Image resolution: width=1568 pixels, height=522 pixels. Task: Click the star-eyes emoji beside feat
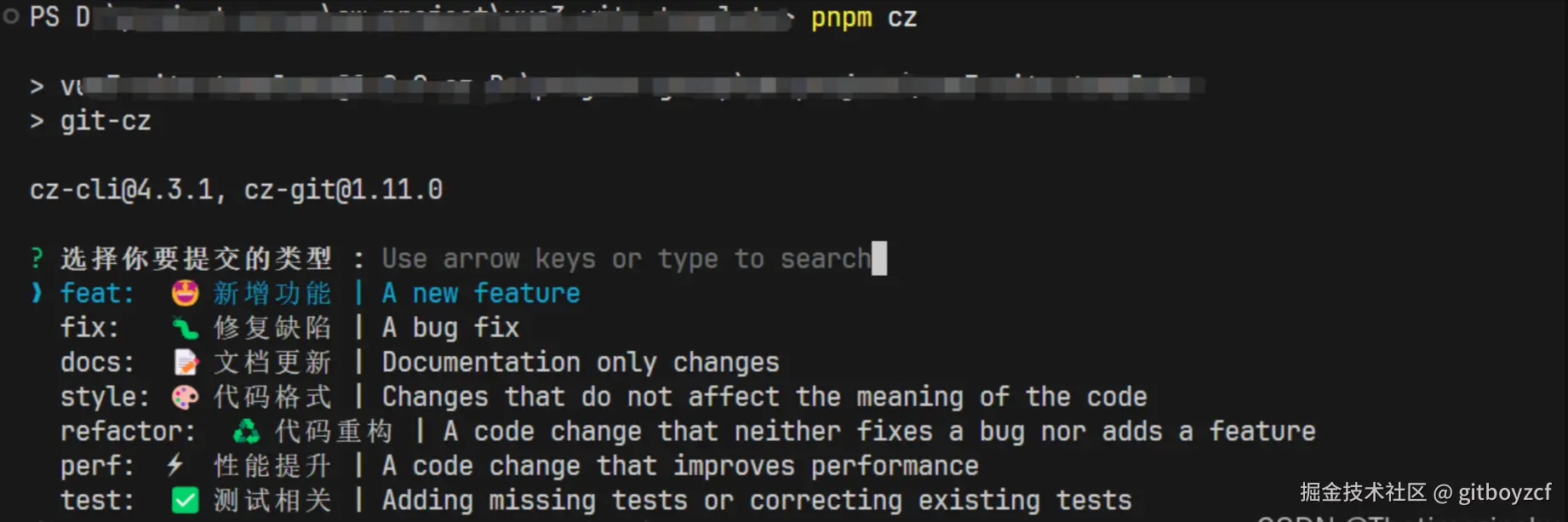185,294
